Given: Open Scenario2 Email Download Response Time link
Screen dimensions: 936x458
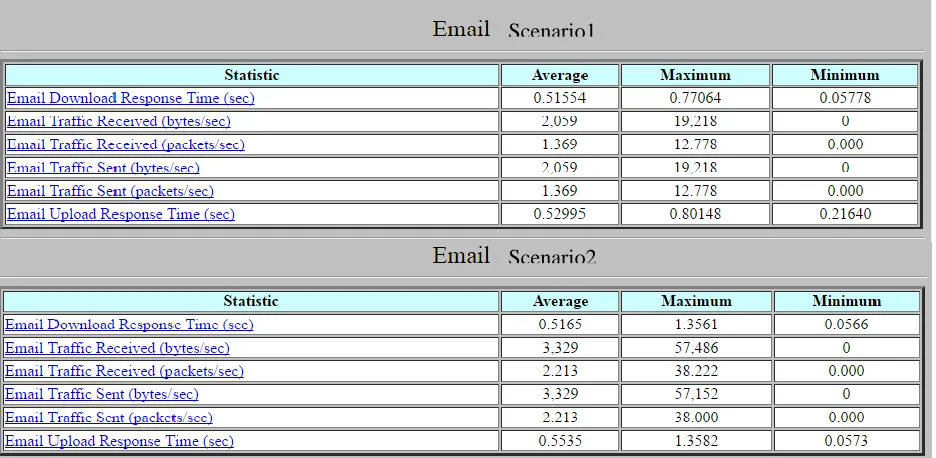Looking at the screenshot, I should coord(130,325).
